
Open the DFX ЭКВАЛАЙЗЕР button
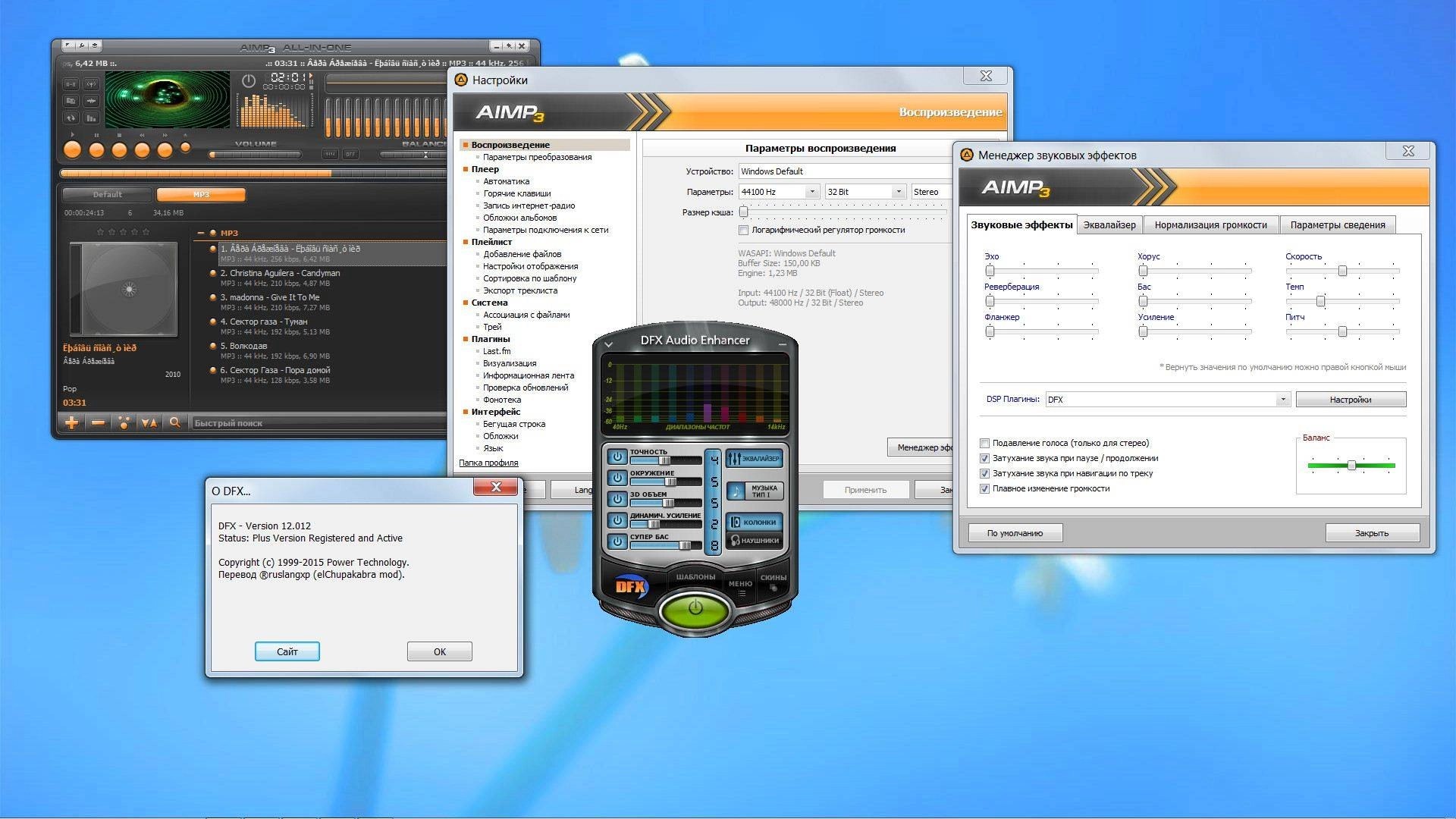click(753, 459)
